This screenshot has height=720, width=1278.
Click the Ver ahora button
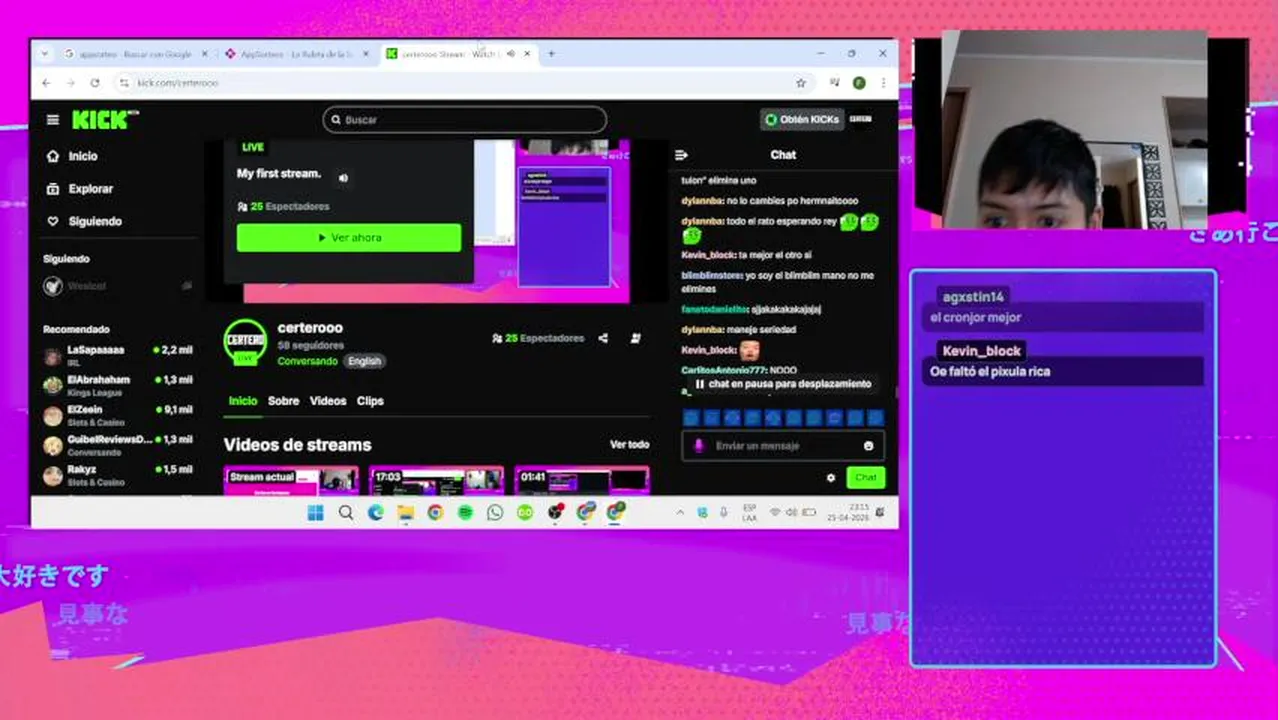coord(349,238)
